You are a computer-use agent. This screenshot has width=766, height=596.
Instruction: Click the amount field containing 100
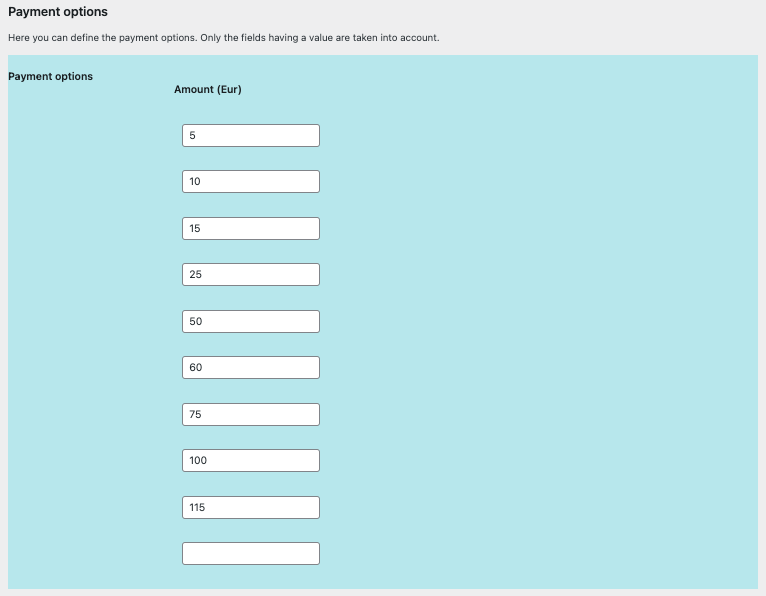(250, 460)
